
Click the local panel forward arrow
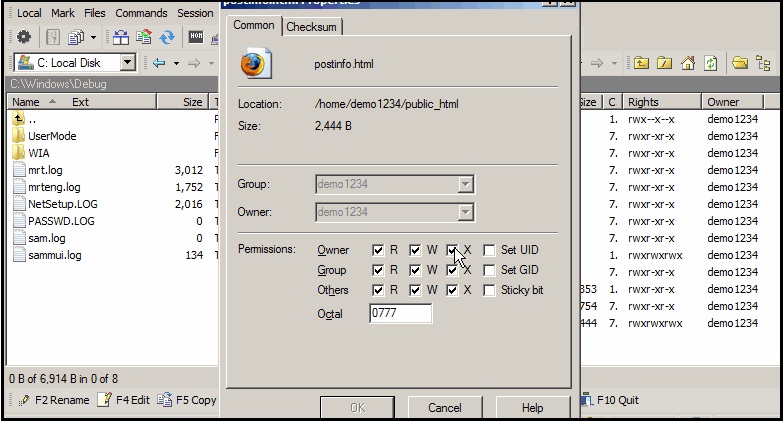[x=194, y=63]
